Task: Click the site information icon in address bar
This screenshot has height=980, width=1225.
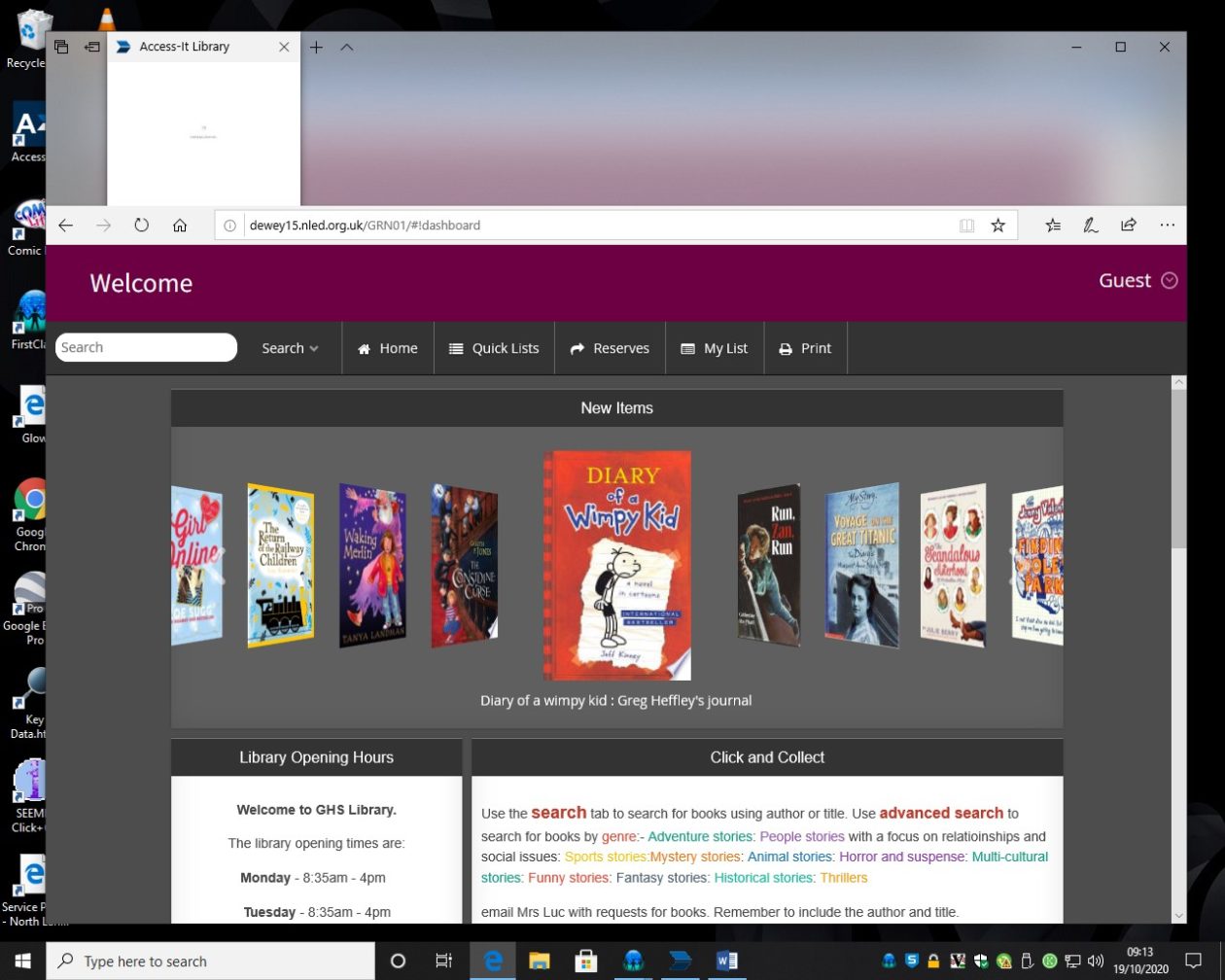Action: 230,225
